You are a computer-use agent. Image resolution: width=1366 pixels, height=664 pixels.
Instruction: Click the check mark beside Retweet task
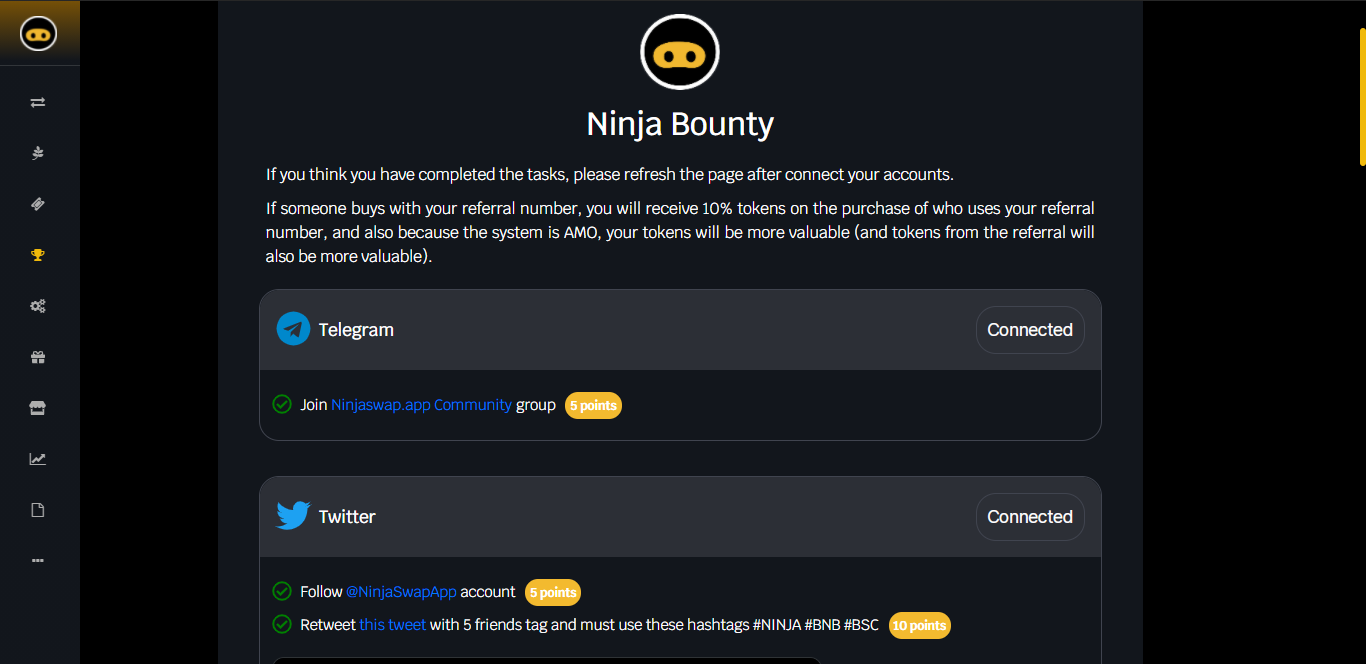282,624
